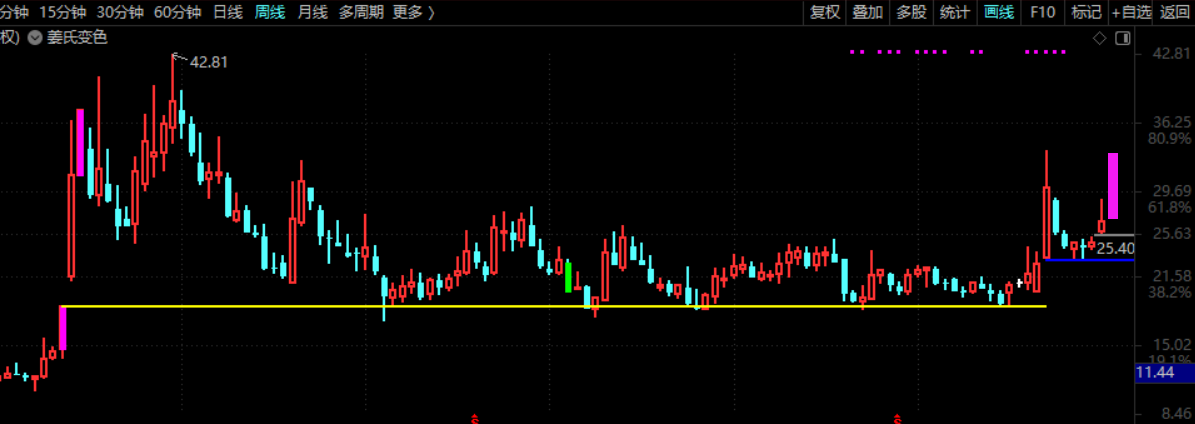Open the 多股 multi-stock view

[x=911, y=11]
